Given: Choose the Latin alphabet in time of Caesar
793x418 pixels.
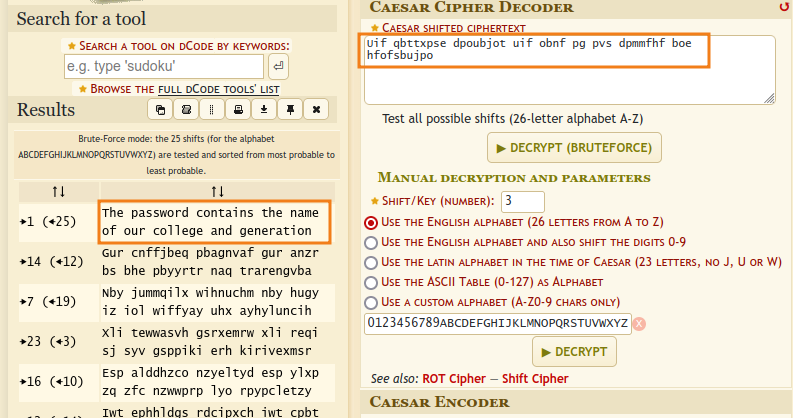Looking at the screenshot, I should [x=372, y=262].
